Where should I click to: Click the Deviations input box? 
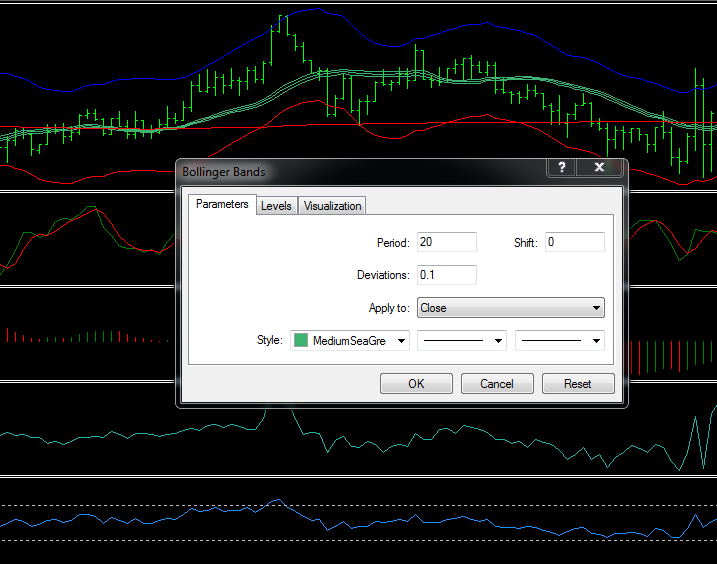[446, 275]
